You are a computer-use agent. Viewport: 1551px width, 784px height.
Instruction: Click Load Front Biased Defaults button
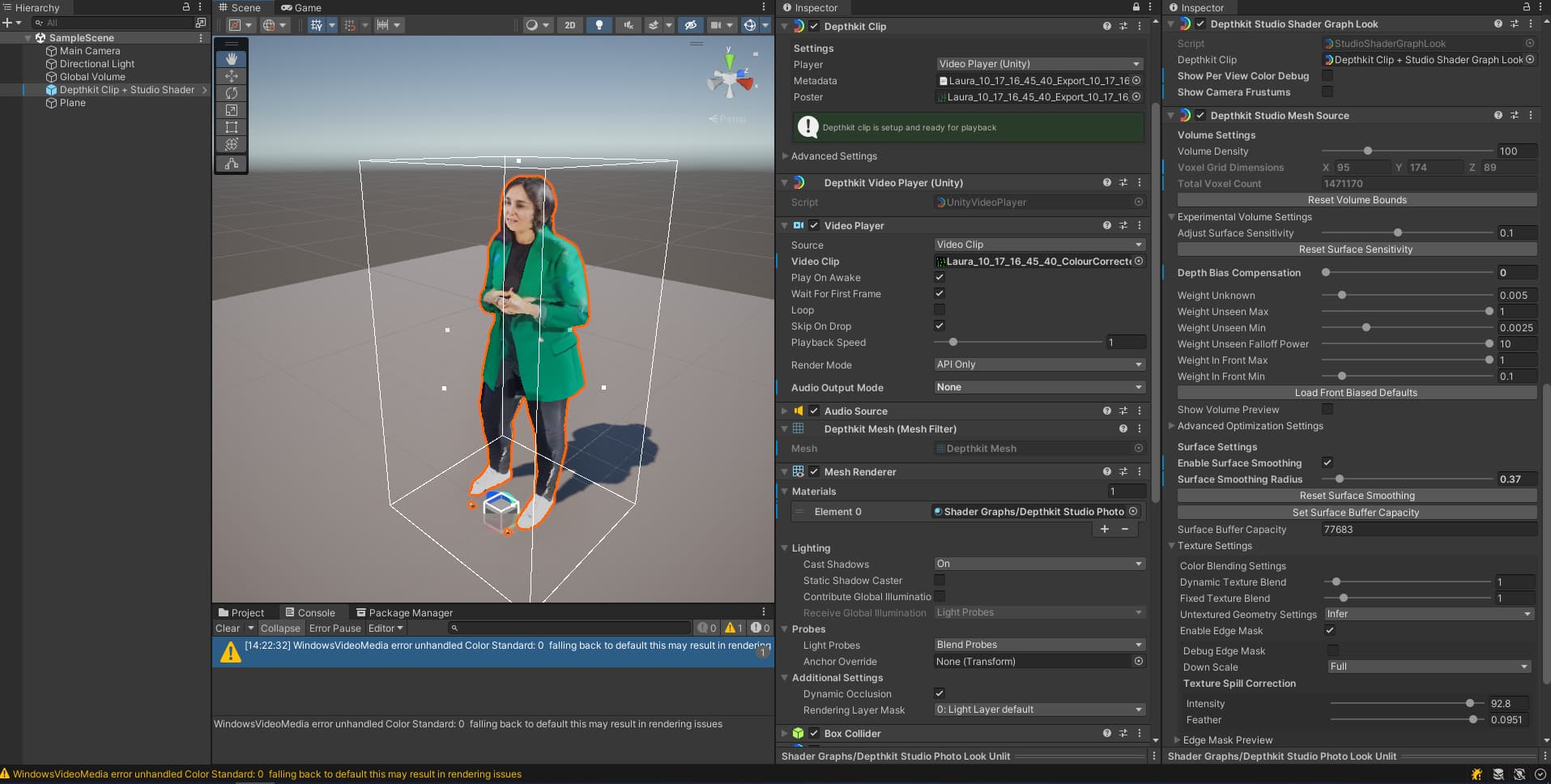click(1356, 393)
